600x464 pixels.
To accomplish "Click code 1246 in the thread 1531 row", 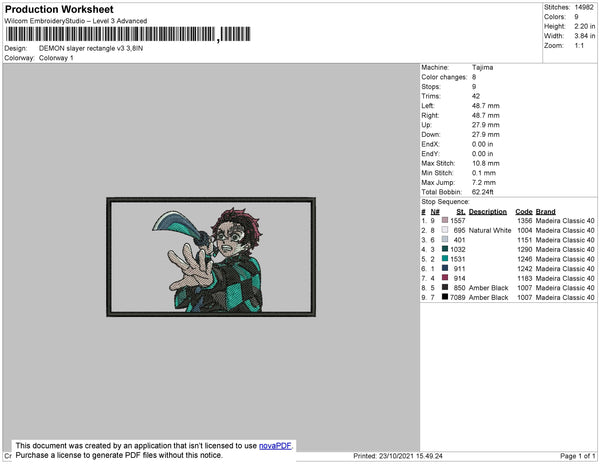I will pos(525,259).
